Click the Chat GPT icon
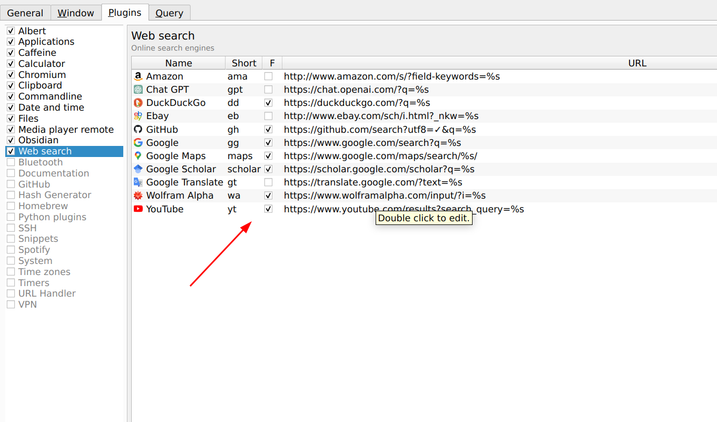The width and height of the screenshot is (717, 422). click(x=138, y=90)
